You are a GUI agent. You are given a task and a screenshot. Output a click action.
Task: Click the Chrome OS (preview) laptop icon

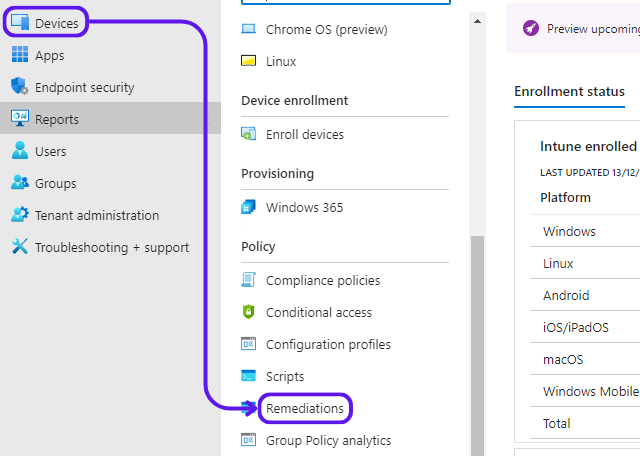click(249, 29)
